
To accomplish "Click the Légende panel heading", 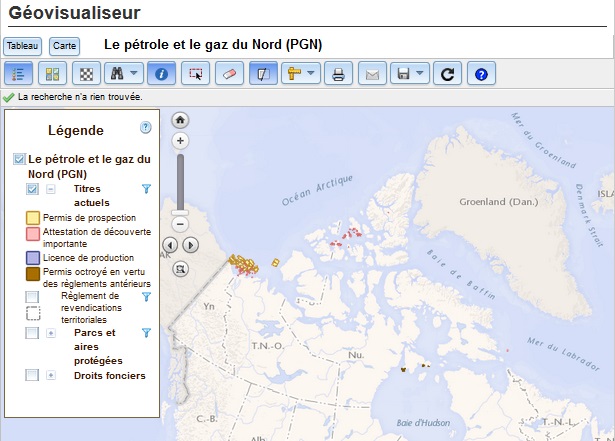I will pyautogui.click(x=76, y=131).
